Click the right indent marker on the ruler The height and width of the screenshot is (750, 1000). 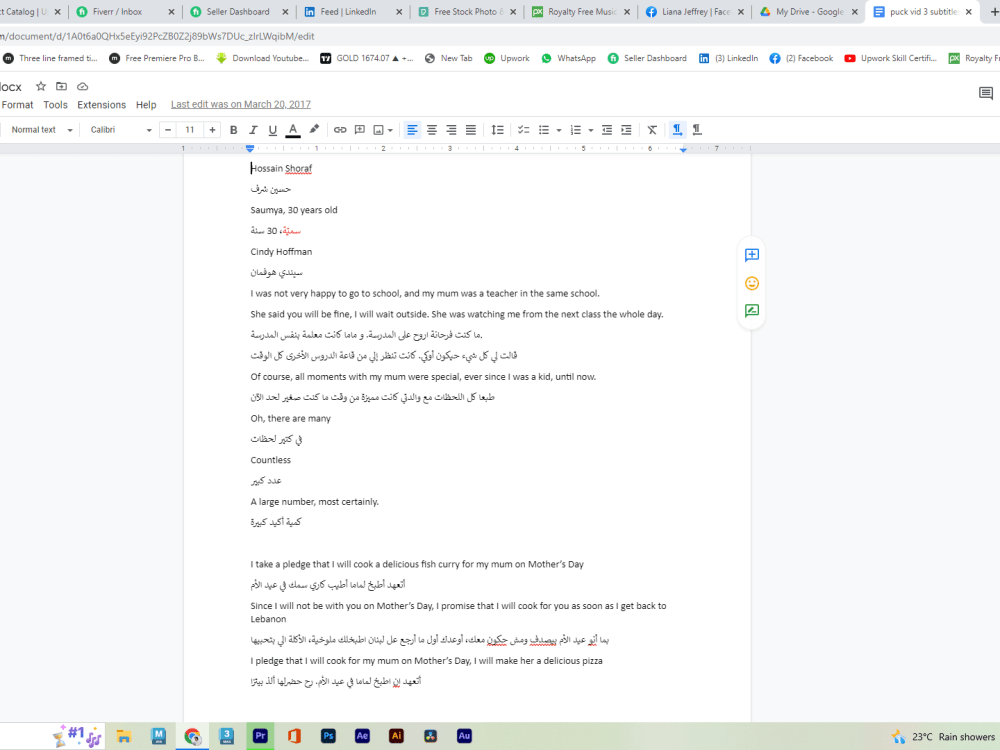[x=683, y=149]
